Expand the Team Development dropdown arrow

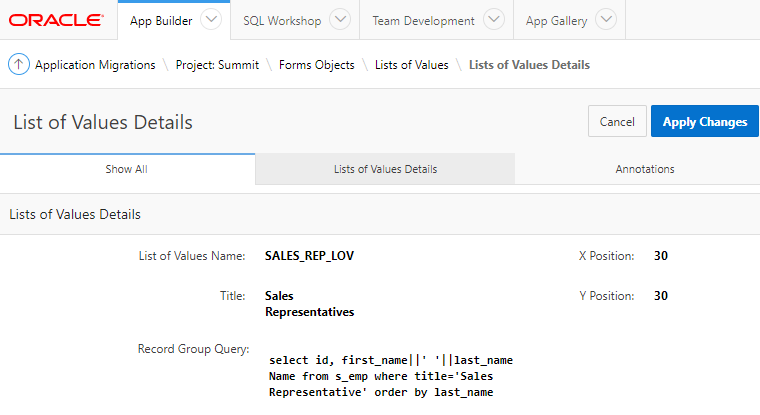coord(494,20)
